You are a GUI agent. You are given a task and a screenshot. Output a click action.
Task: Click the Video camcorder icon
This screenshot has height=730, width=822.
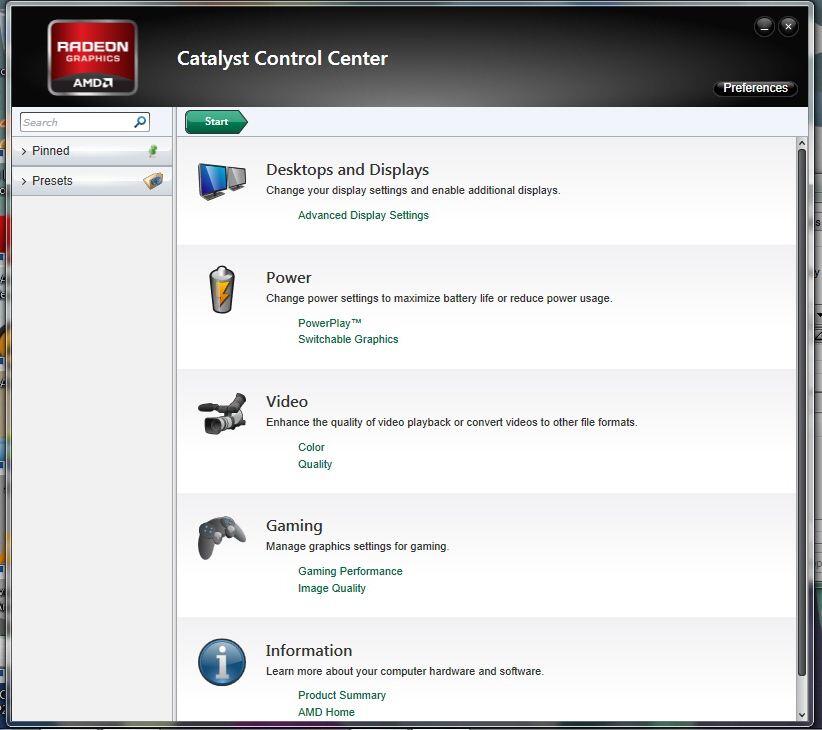click(221, 413)
